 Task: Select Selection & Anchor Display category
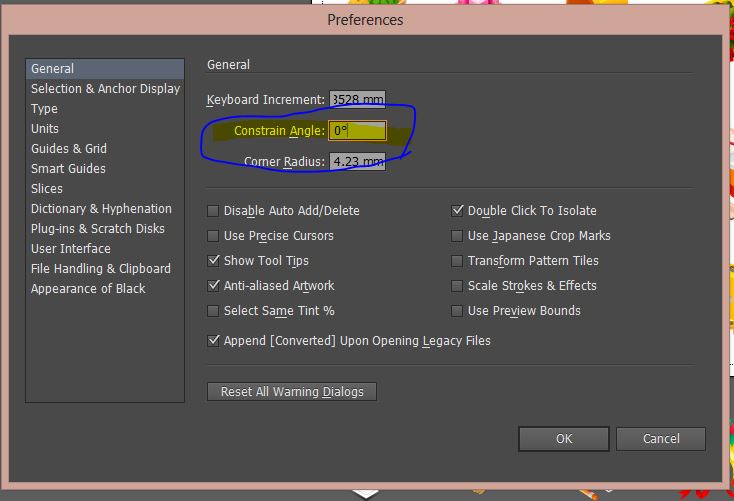(105, 89)
